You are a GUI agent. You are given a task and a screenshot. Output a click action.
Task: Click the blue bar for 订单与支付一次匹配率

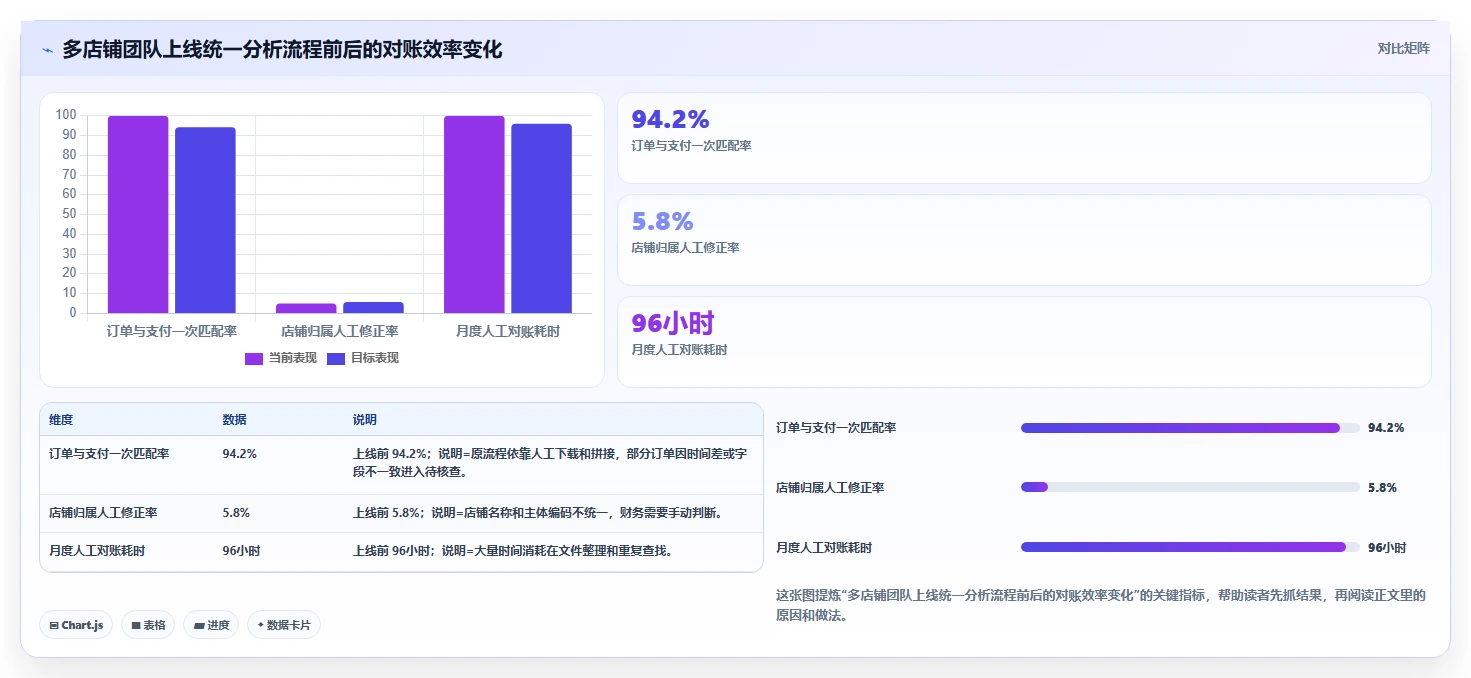pyautogui.click(x=205, y=220)
